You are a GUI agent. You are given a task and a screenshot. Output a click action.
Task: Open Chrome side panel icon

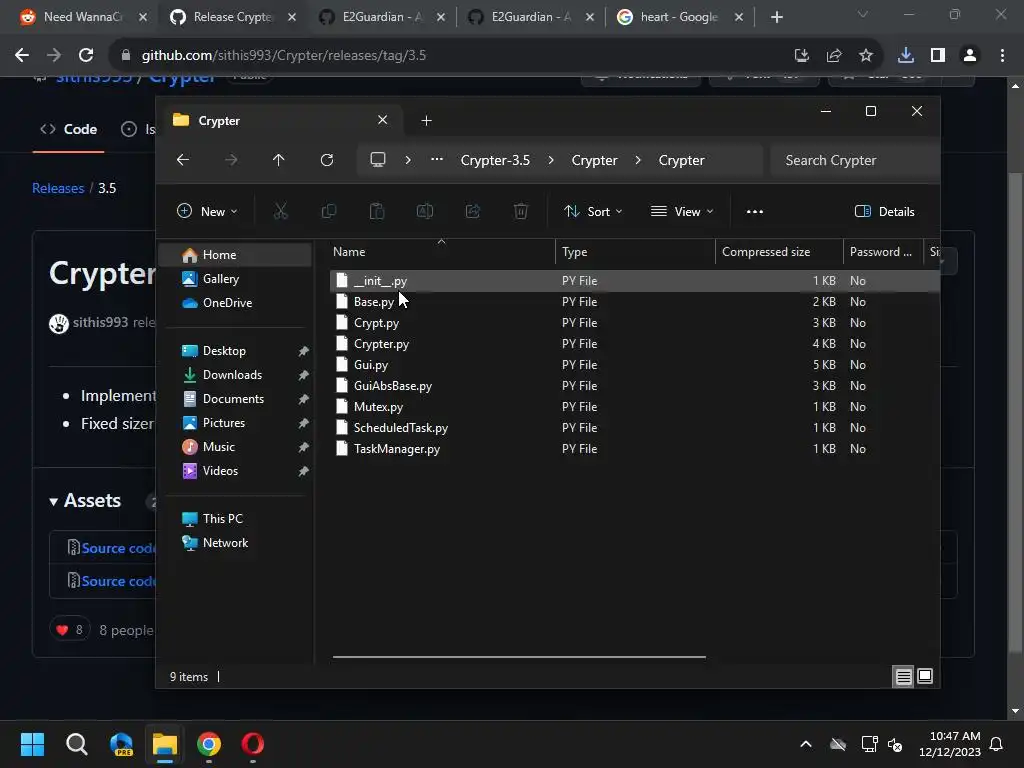[938, 56]
